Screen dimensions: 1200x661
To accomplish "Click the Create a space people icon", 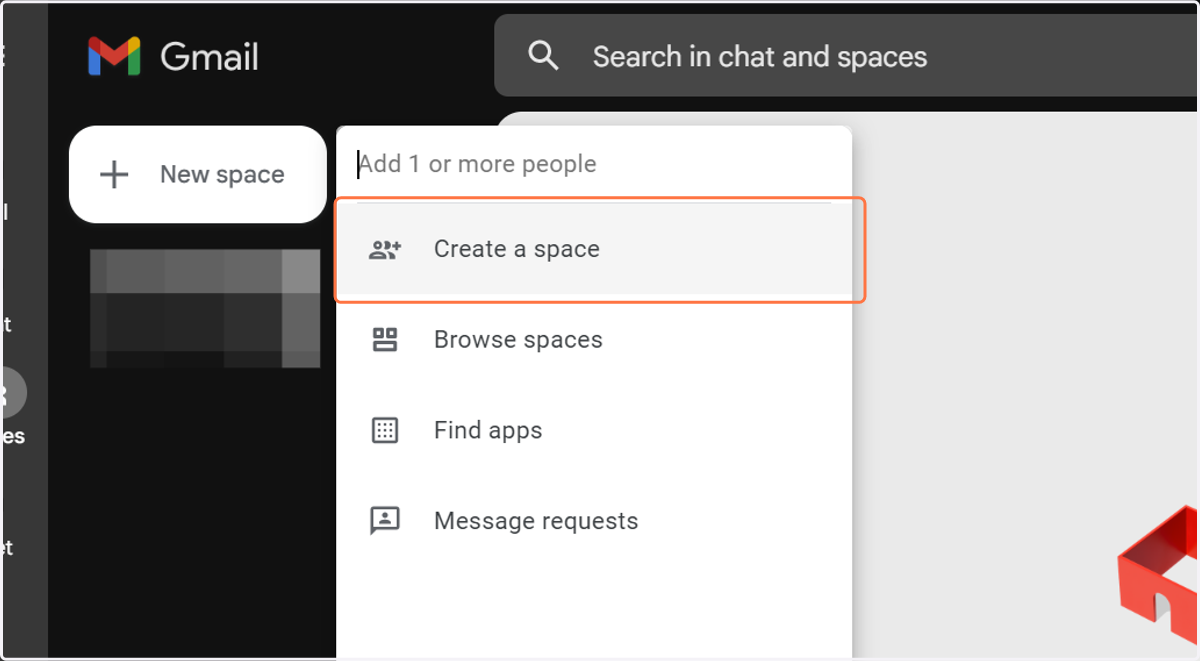I will pyautogui.click(x=385, y=249).
